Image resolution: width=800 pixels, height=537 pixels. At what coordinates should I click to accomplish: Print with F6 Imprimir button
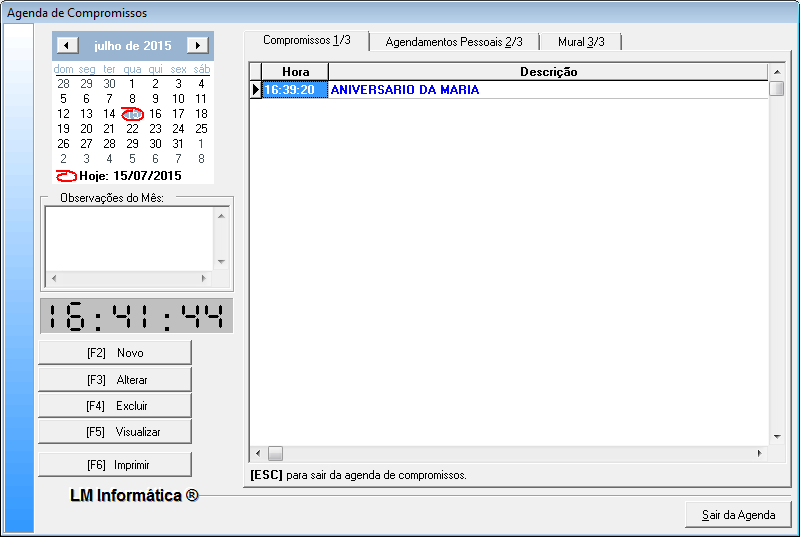coord(115,465)
